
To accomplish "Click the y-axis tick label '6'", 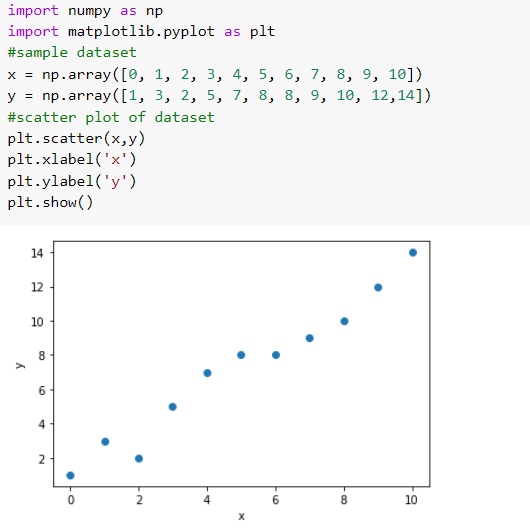I will 42,391.
